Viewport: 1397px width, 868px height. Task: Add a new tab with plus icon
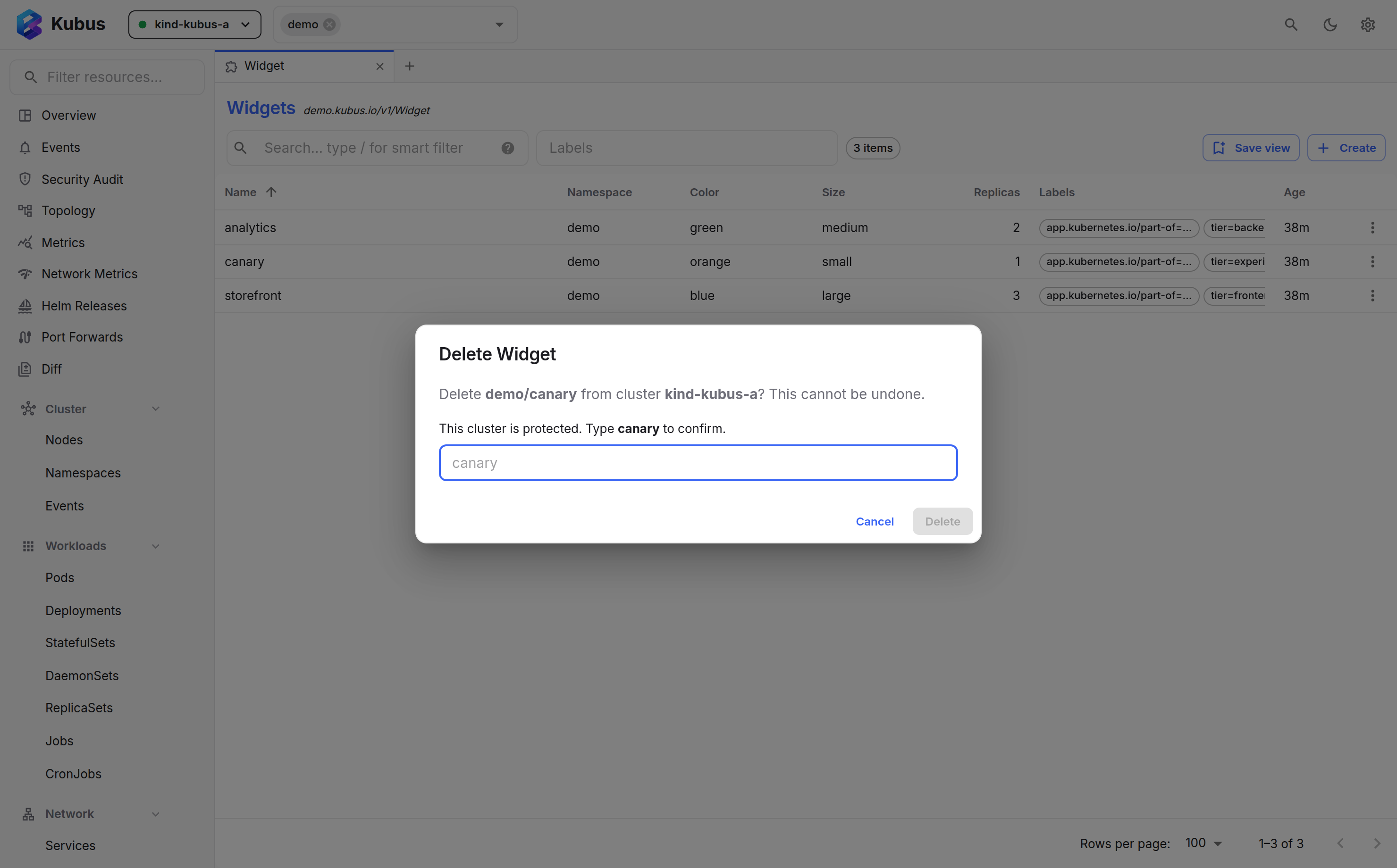[409, 66]
